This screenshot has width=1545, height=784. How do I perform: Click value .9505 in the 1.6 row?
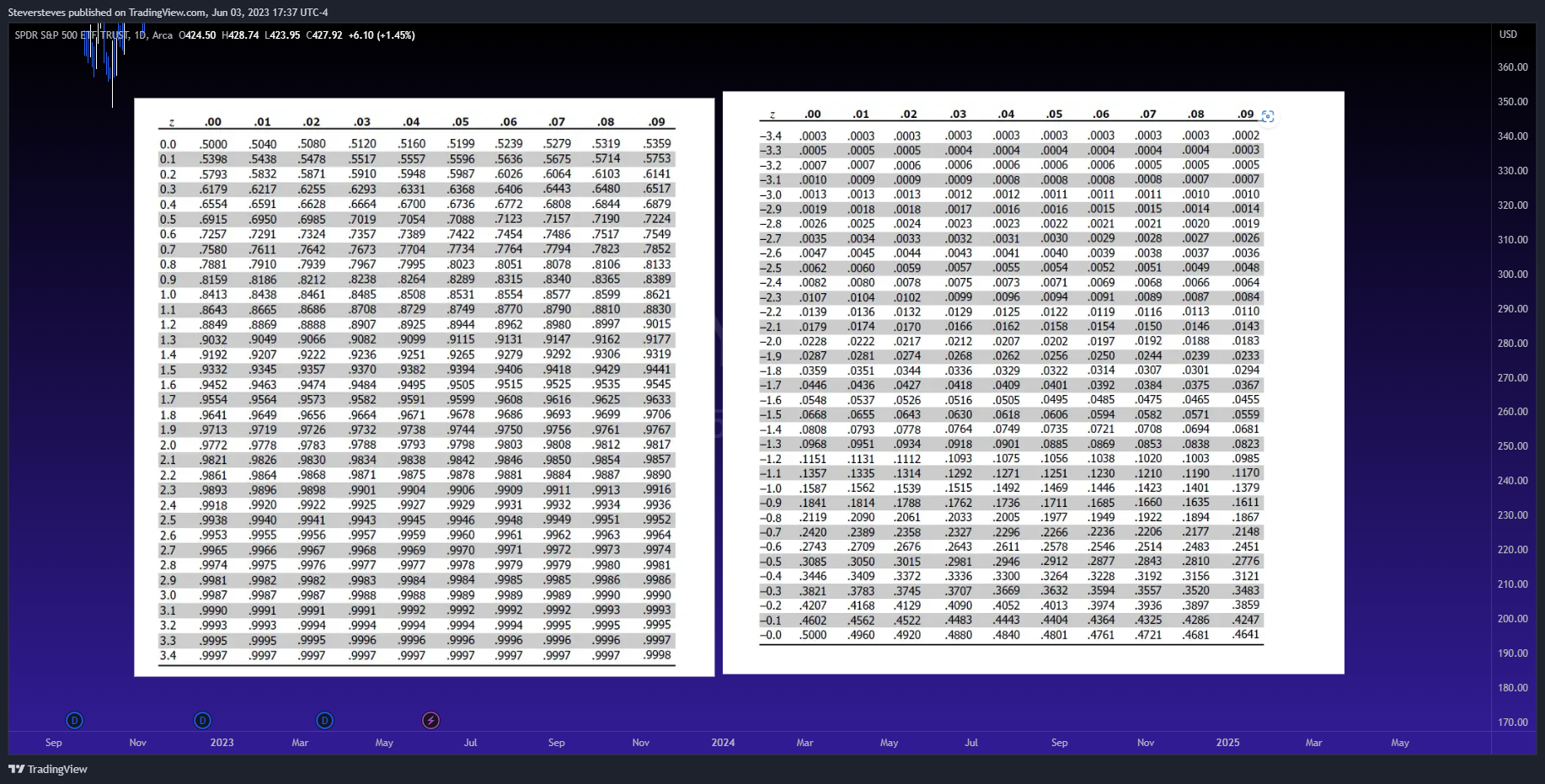click(461, 385)
